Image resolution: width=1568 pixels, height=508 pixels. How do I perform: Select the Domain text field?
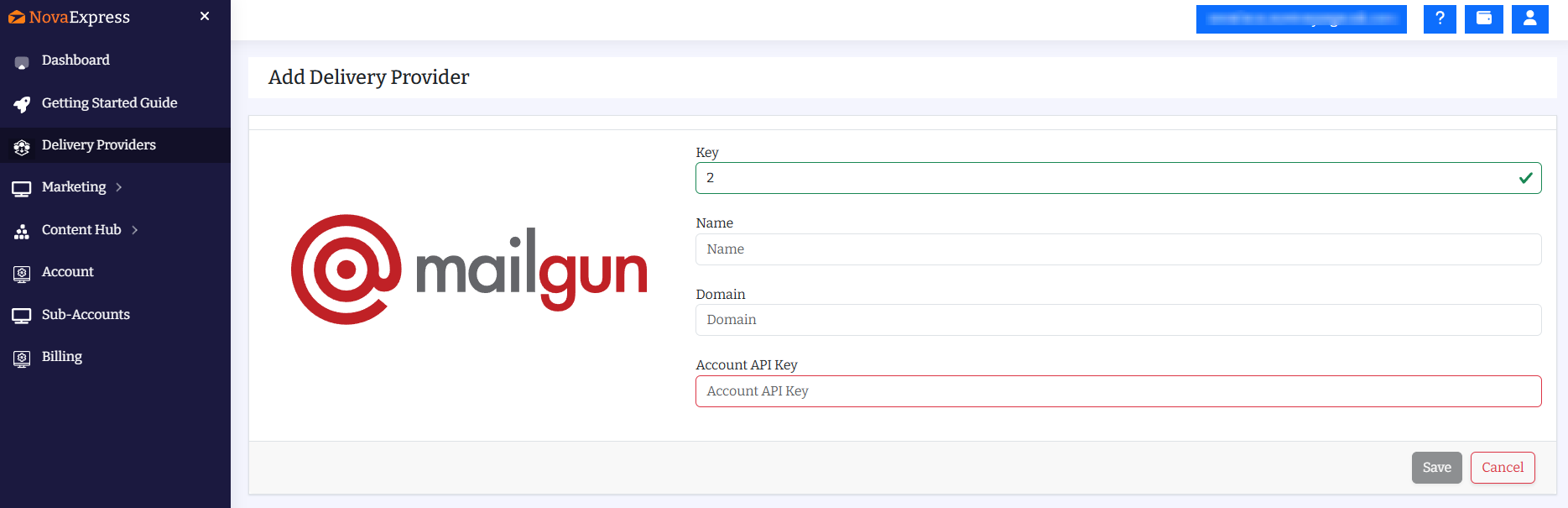pos(1117,320)
